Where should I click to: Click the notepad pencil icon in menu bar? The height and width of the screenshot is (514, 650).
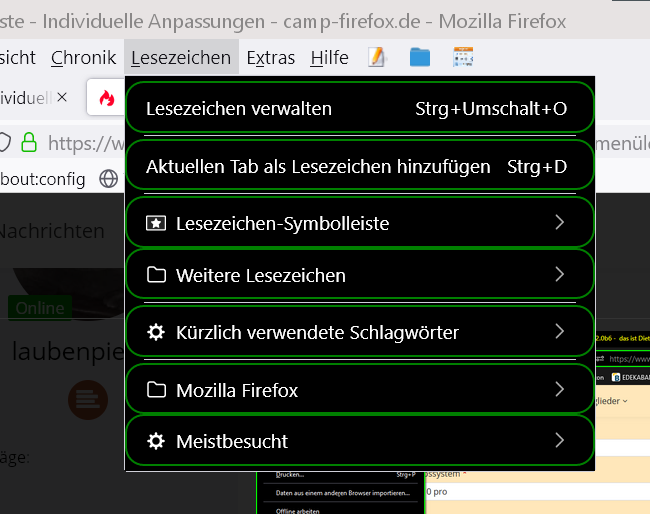coord(377,57)
